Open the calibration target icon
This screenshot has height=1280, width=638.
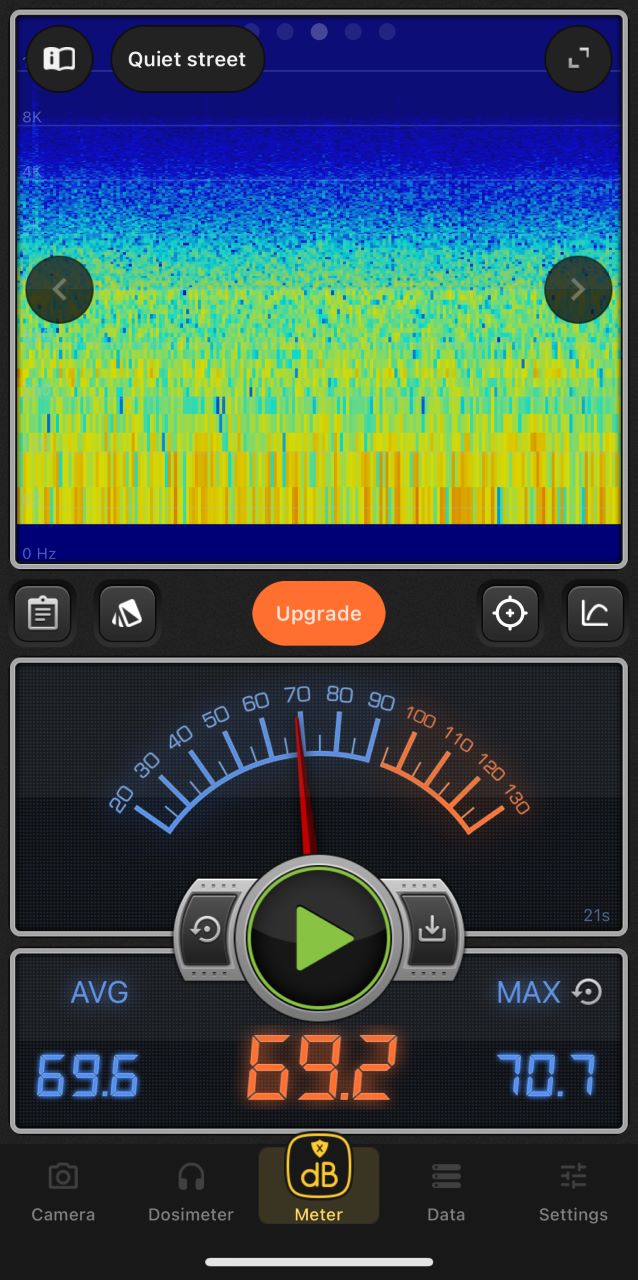pos(510,613)
